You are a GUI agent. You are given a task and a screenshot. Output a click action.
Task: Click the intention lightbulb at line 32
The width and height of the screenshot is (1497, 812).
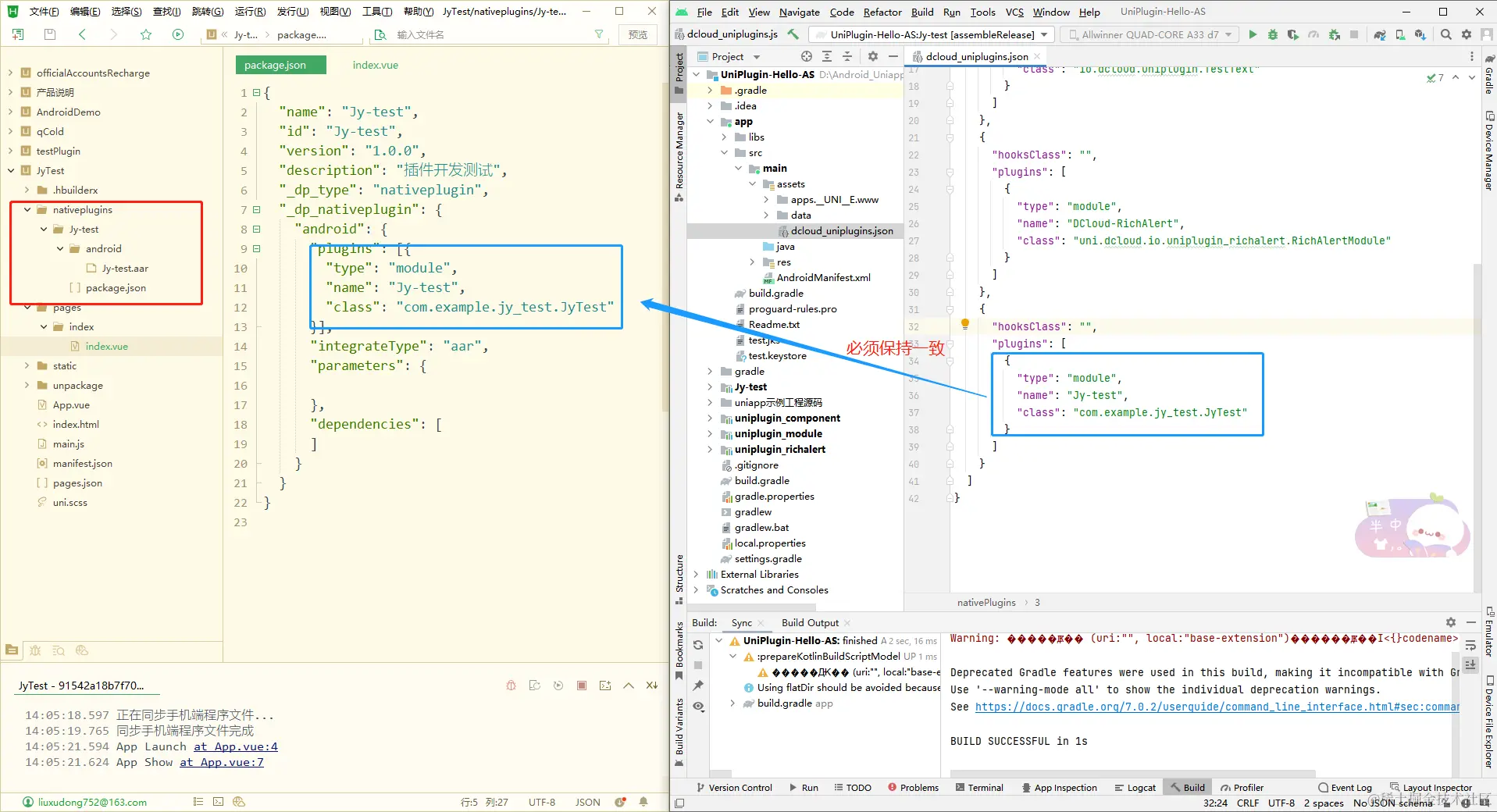coord(965,324)
